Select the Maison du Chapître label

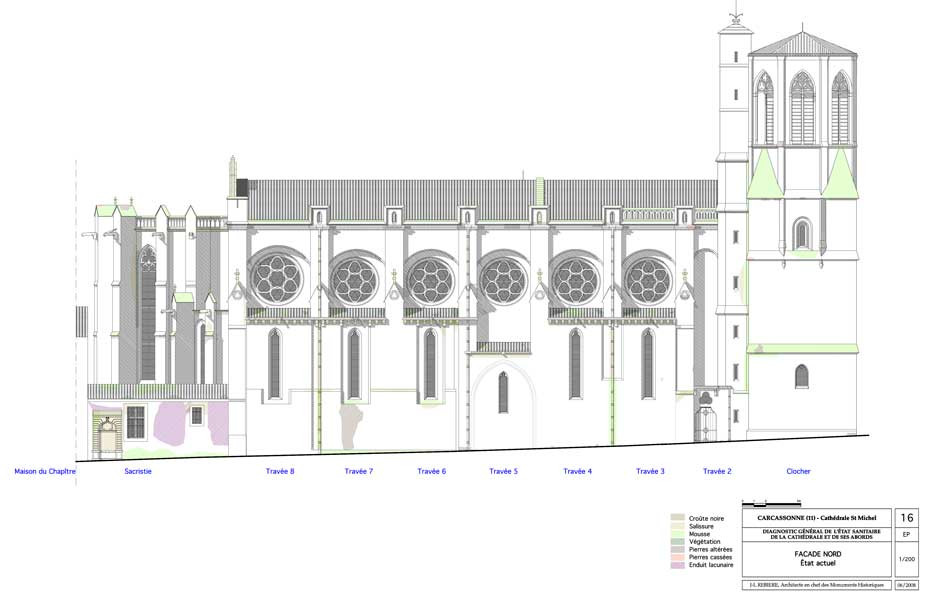point(45,471)
